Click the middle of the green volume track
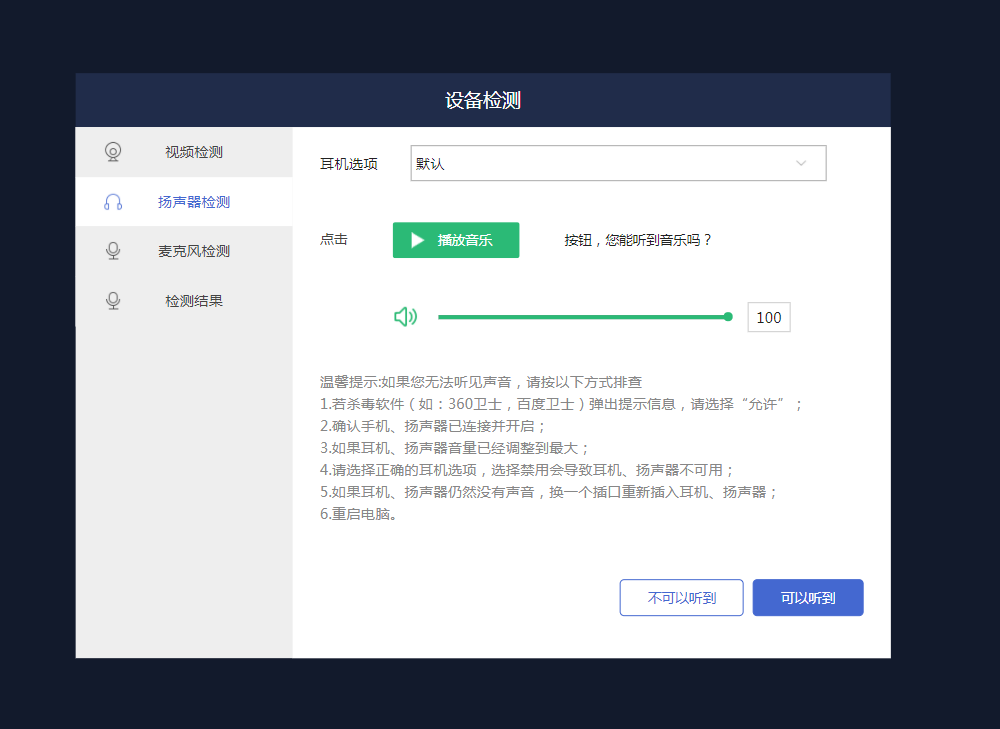This screenshot has height=729, width=1000. (583, 317)
